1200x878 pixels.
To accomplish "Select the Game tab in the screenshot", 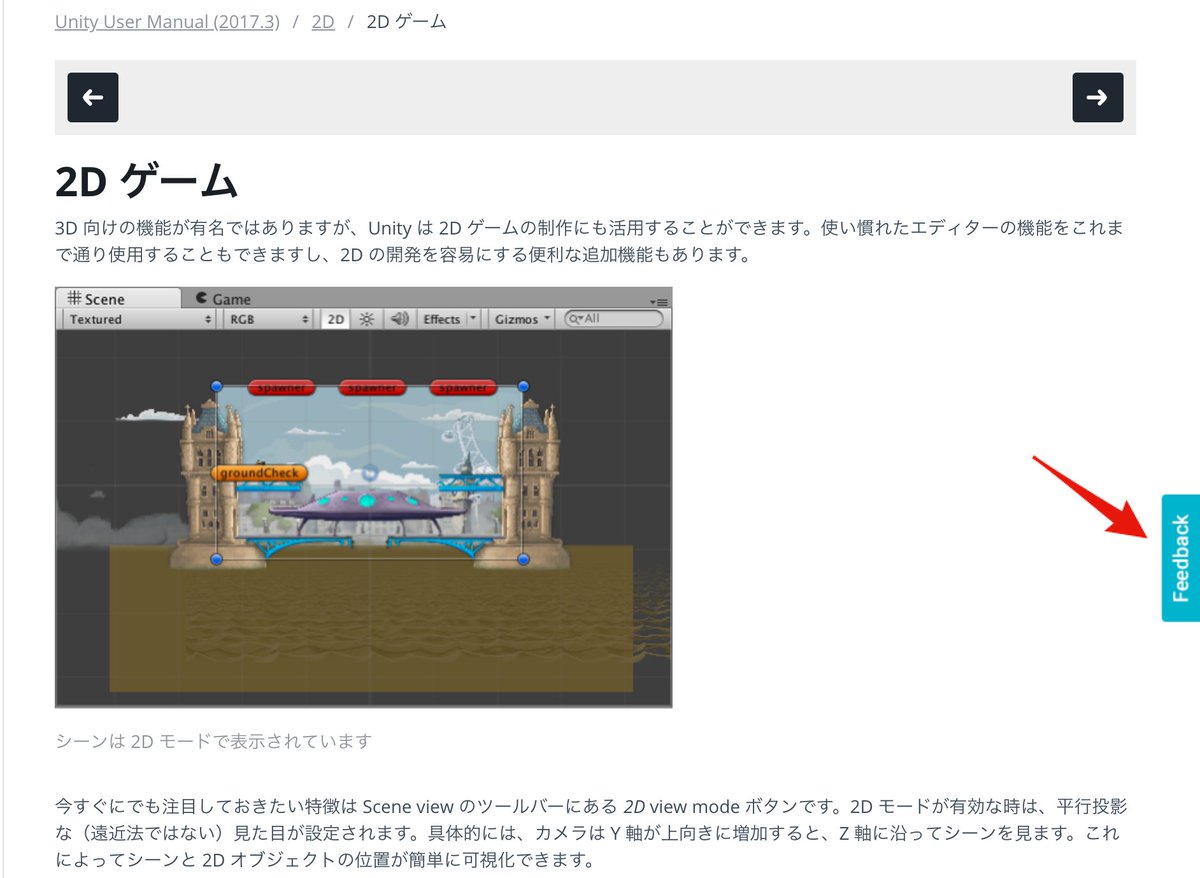I will point(223,298).
